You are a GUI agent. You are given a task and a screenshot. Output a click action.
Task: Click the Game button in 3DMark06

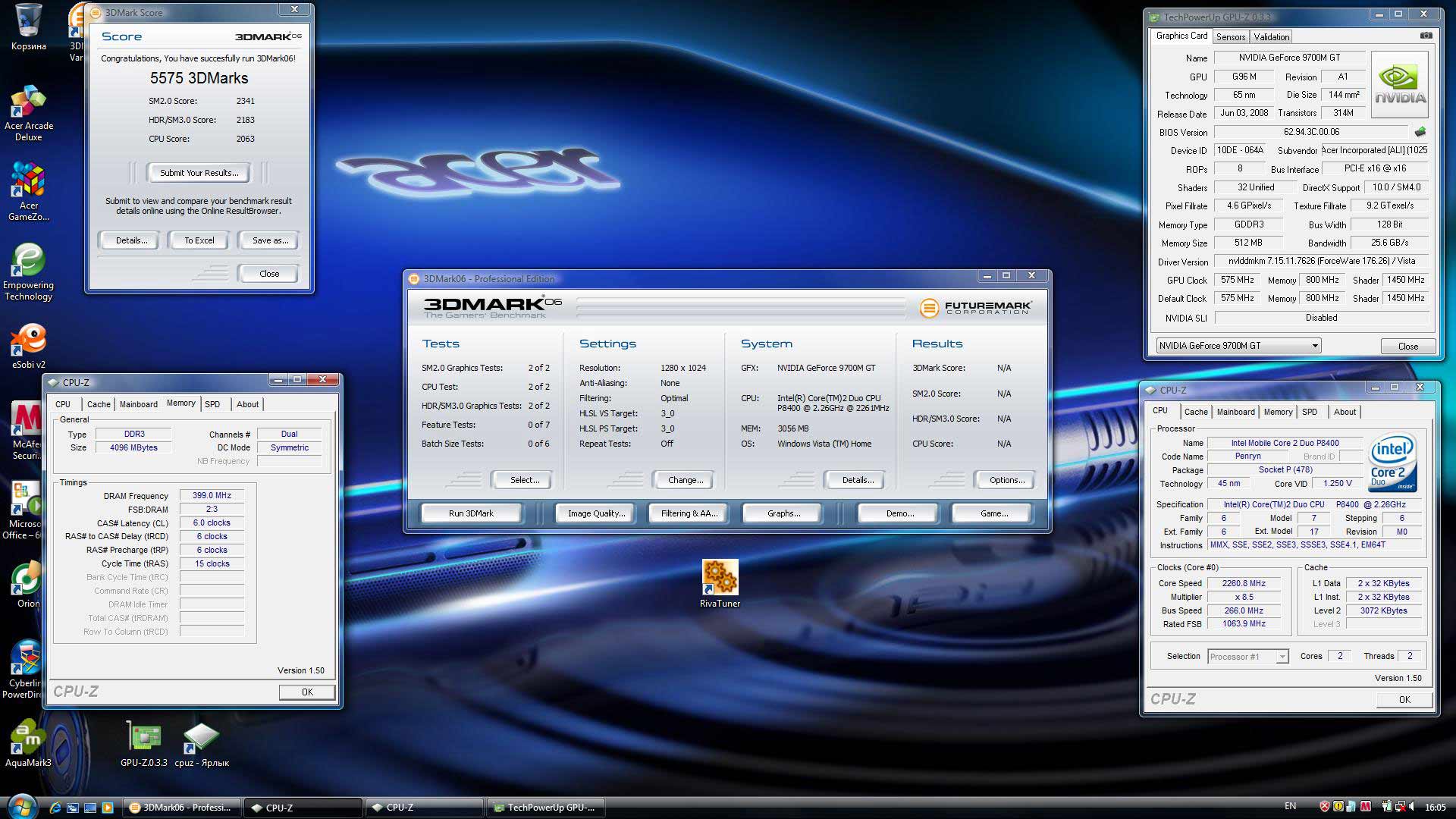point(993,513)
